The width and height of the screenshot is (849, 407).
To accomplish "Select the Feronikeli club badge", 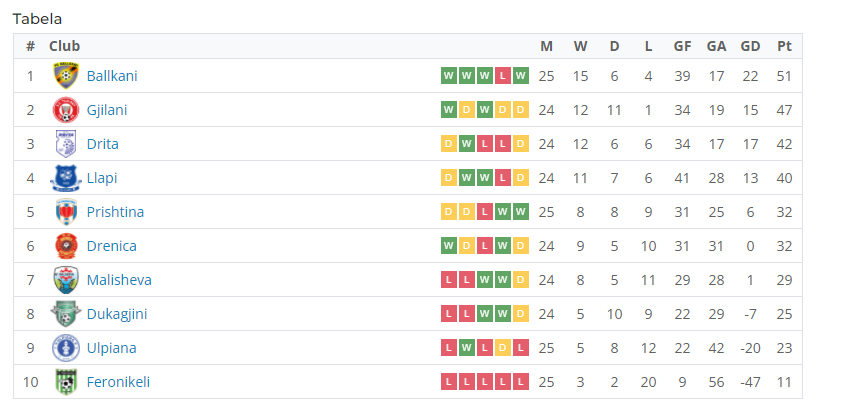I will click(x=66, y=382).
